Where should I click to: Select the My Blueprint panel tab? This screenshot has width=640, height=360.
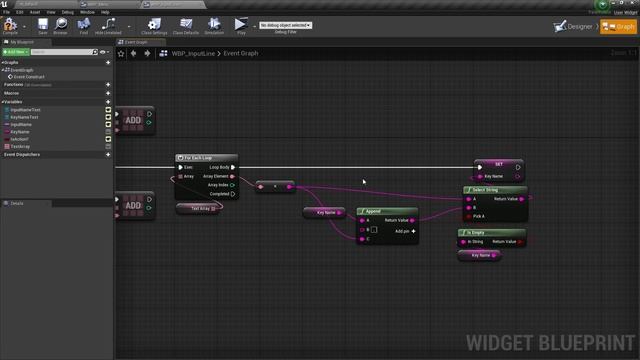26,42
